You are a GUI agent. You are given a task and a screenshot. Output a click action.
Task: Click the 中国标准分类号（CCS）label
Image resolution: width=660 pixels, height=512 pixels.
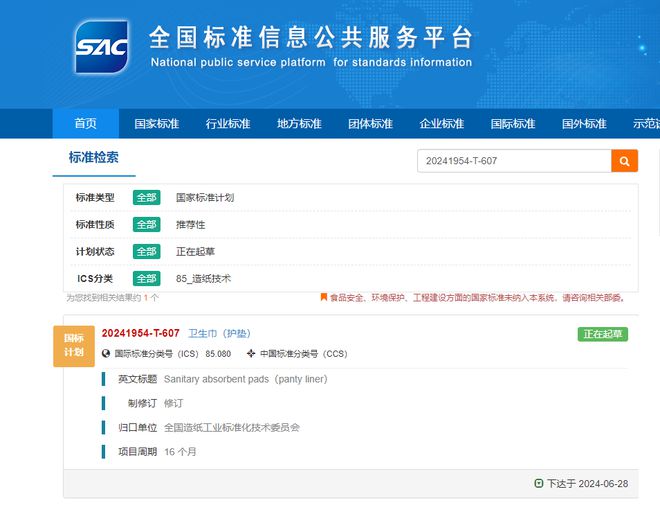coord(303,354)
